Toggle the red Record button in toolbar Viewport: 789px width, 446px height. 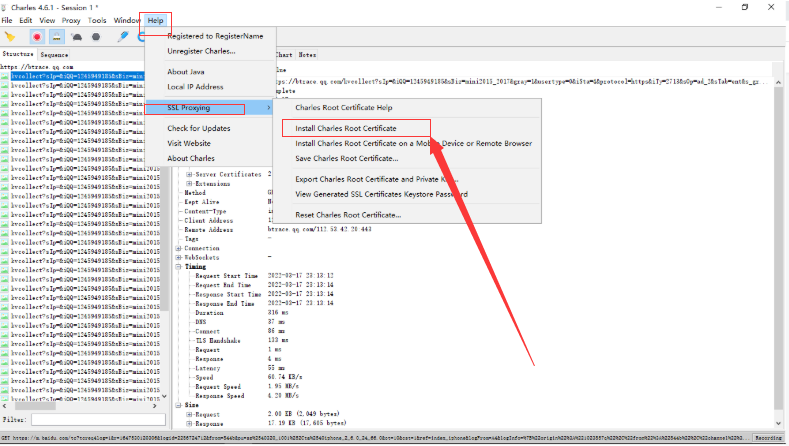[x=37, y=37]
